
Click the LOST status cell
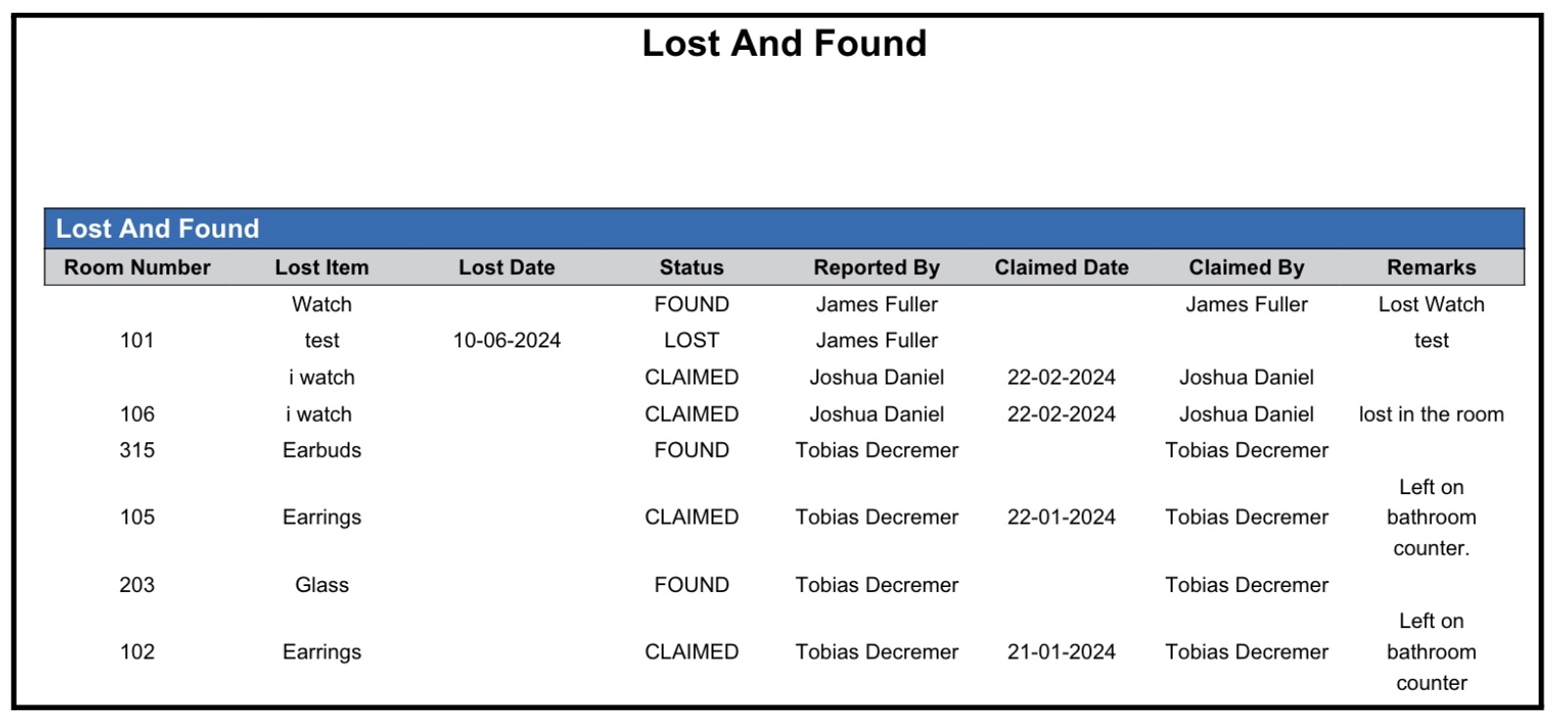pyautogui.click(x=691, y=340)
